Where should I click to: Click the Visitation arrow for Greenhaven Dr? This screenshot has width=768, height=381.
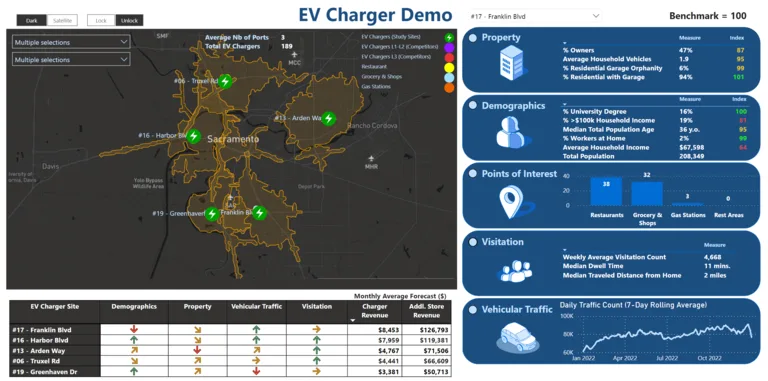316,371
